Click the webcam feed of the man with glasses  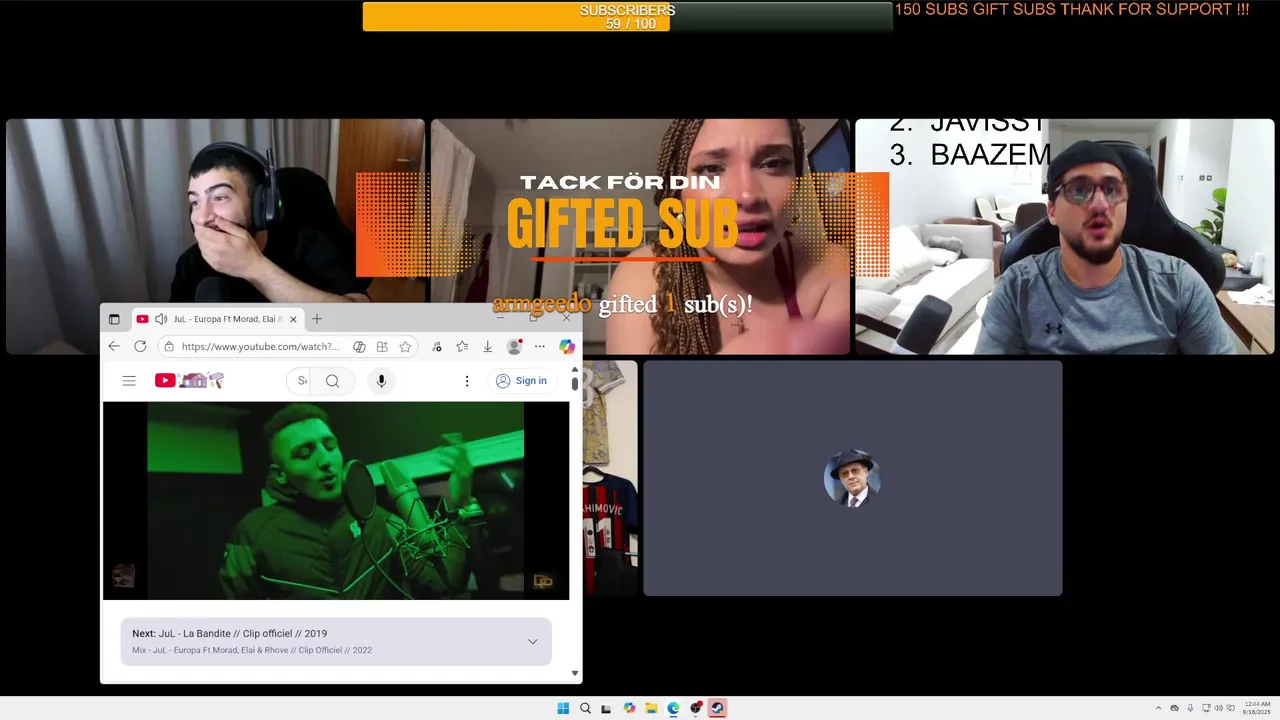[1065, 237]
